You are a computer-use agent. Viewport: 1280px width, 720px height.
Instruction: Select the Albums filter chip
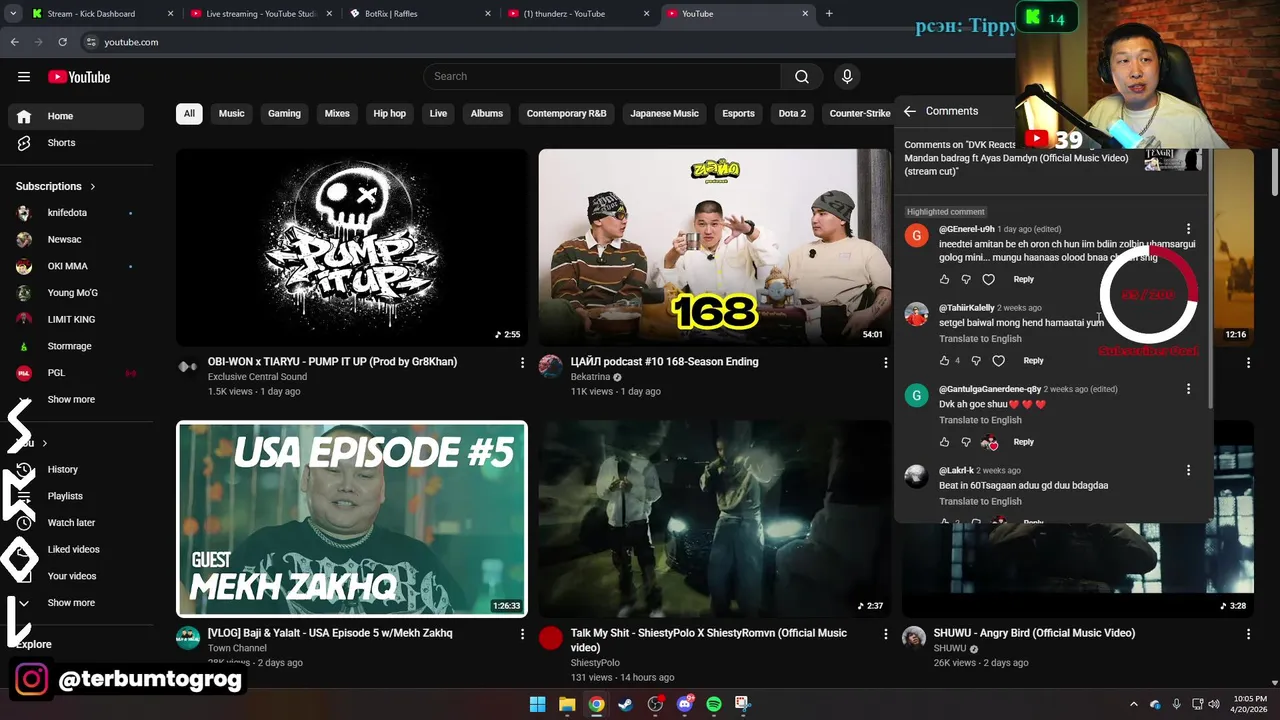pyautogui.click(x=487, y=114)
